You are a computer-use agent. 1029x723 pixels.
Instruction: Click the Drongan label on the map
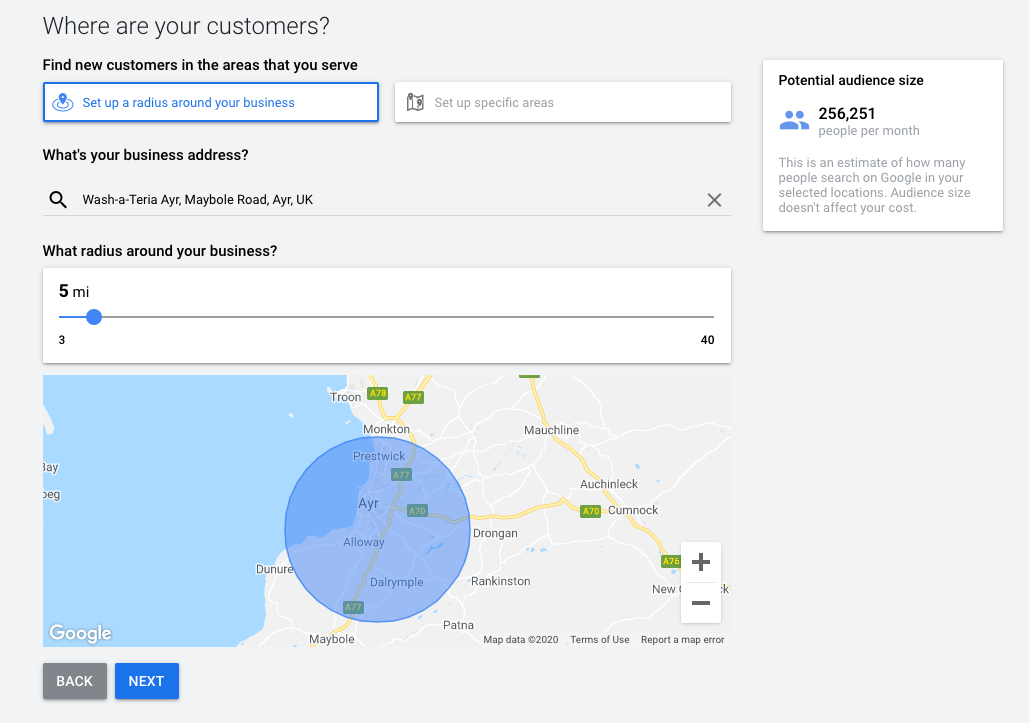[x=495, y=533]
